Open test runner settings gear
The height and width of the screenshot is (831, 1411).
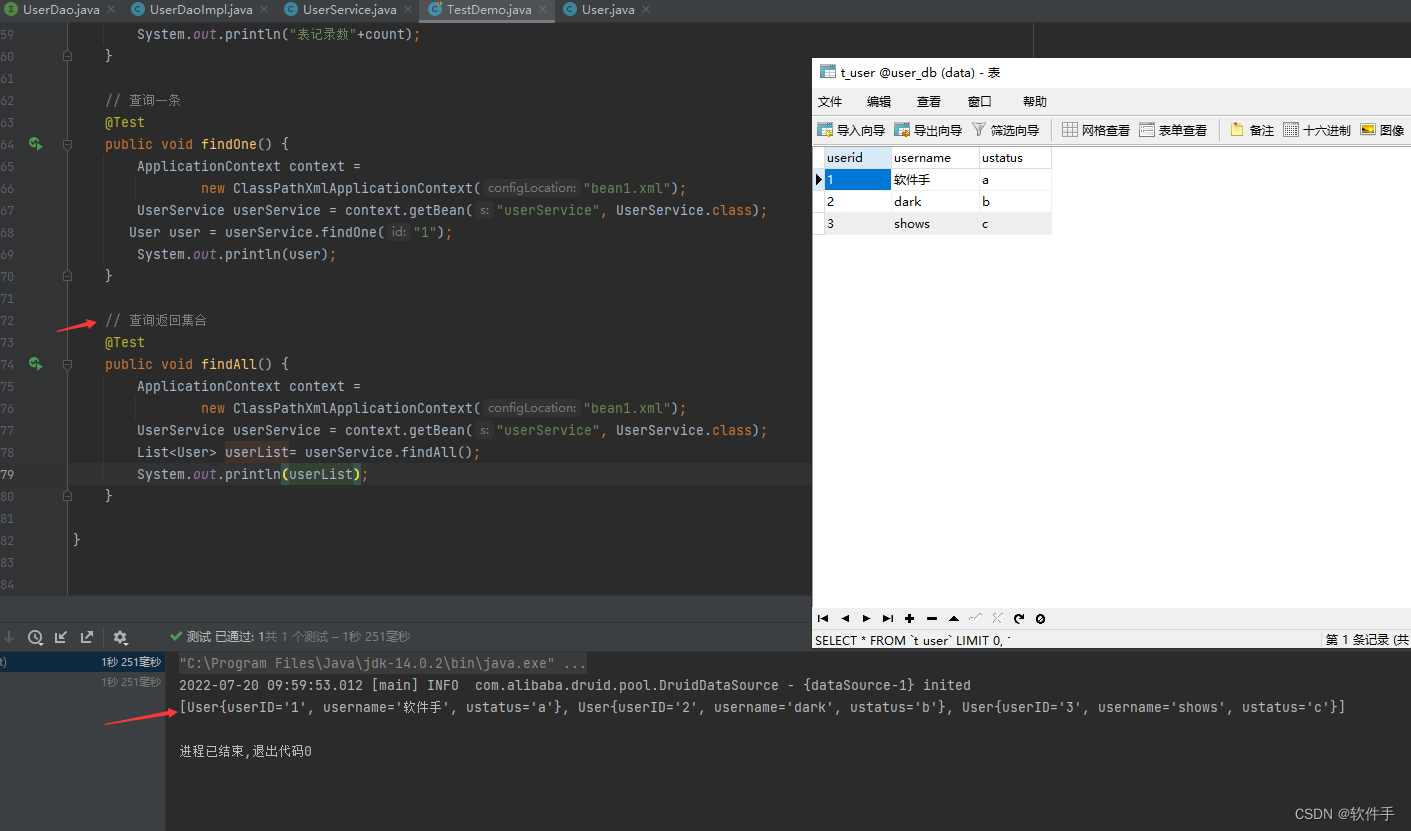[120, 636]
